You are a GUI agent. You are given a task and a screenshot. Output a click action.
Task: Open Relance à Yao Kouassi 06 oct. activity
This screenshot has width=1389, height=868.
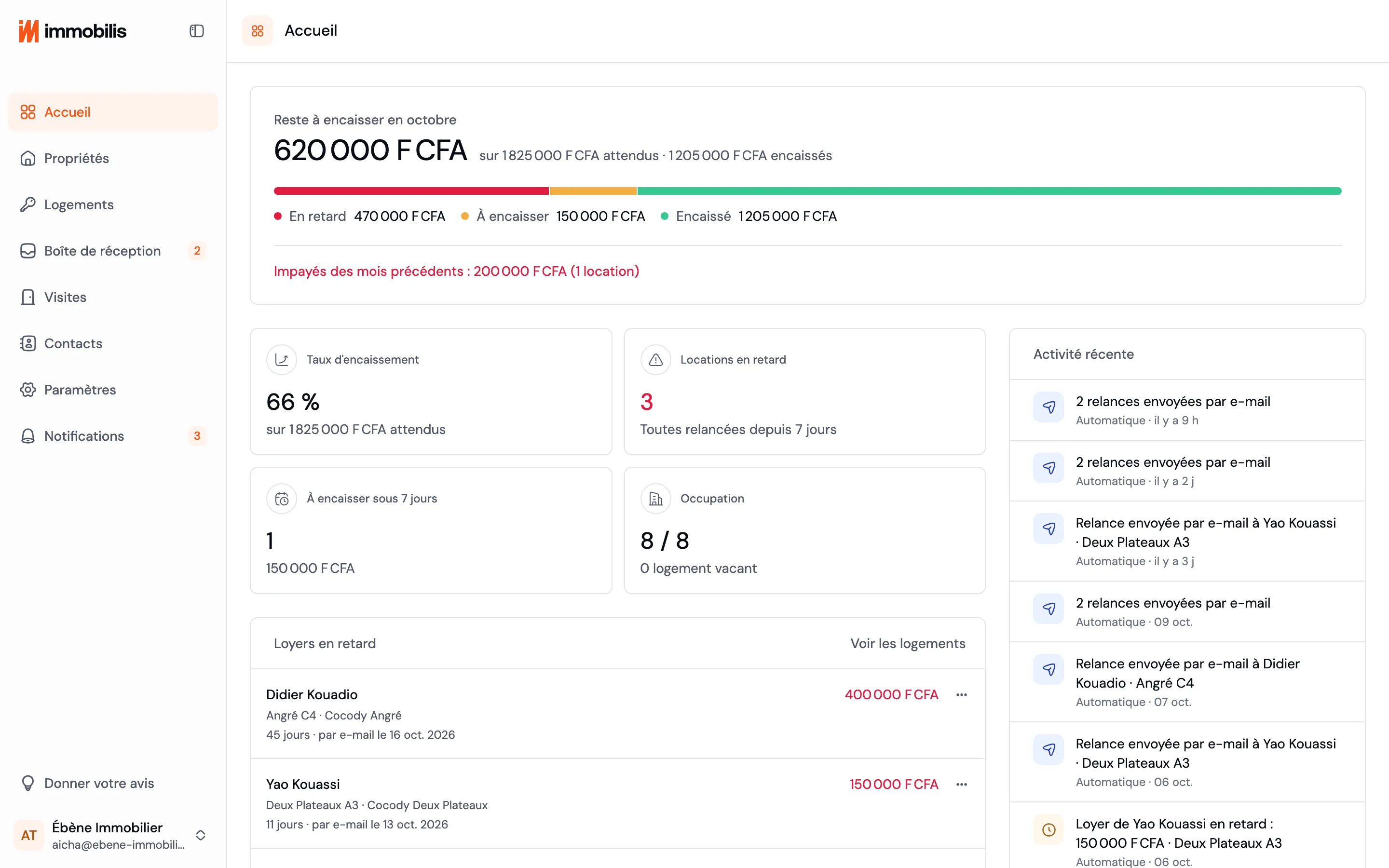click(1187, 762)
